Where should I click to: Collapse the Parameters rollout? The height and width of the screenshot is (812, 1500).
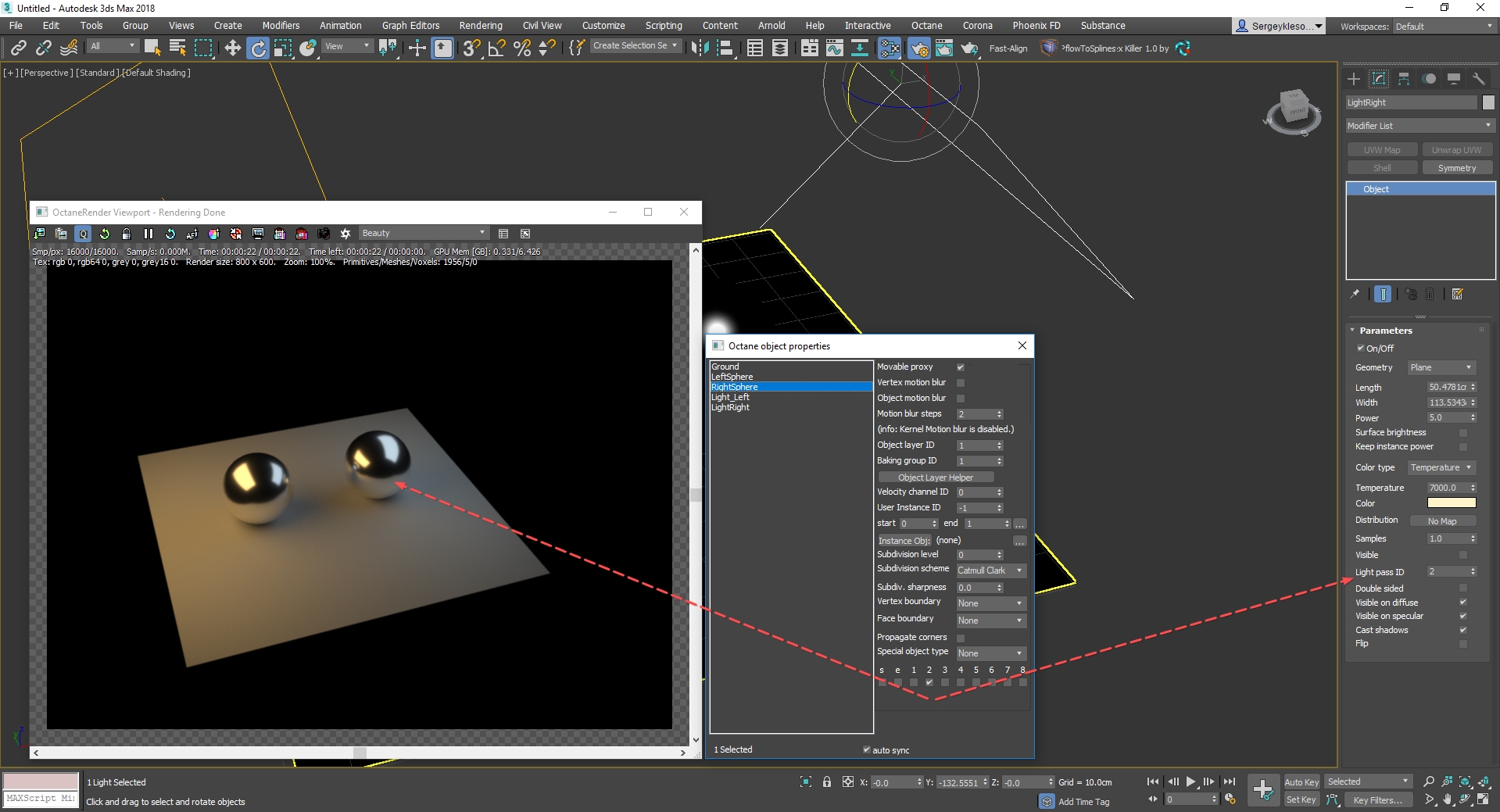[1384, 331]
